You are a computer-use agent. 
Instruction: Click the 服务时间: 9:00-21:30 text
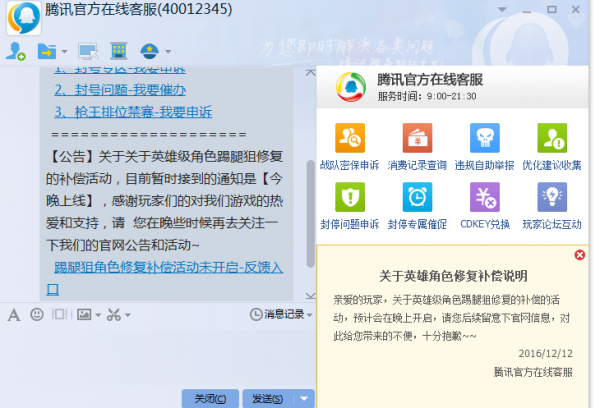(427, 96)
